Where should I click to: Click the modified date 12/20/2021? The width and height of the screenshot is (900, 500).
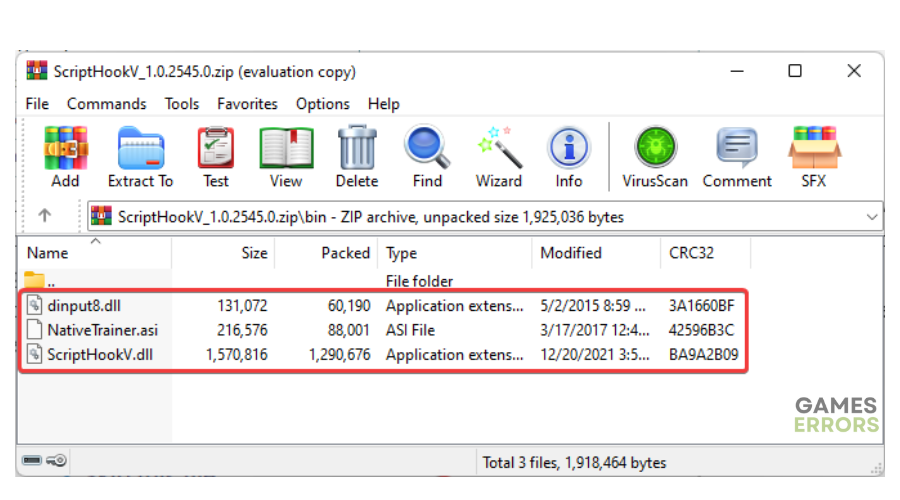pyautogui.click(x=595, y=354)
